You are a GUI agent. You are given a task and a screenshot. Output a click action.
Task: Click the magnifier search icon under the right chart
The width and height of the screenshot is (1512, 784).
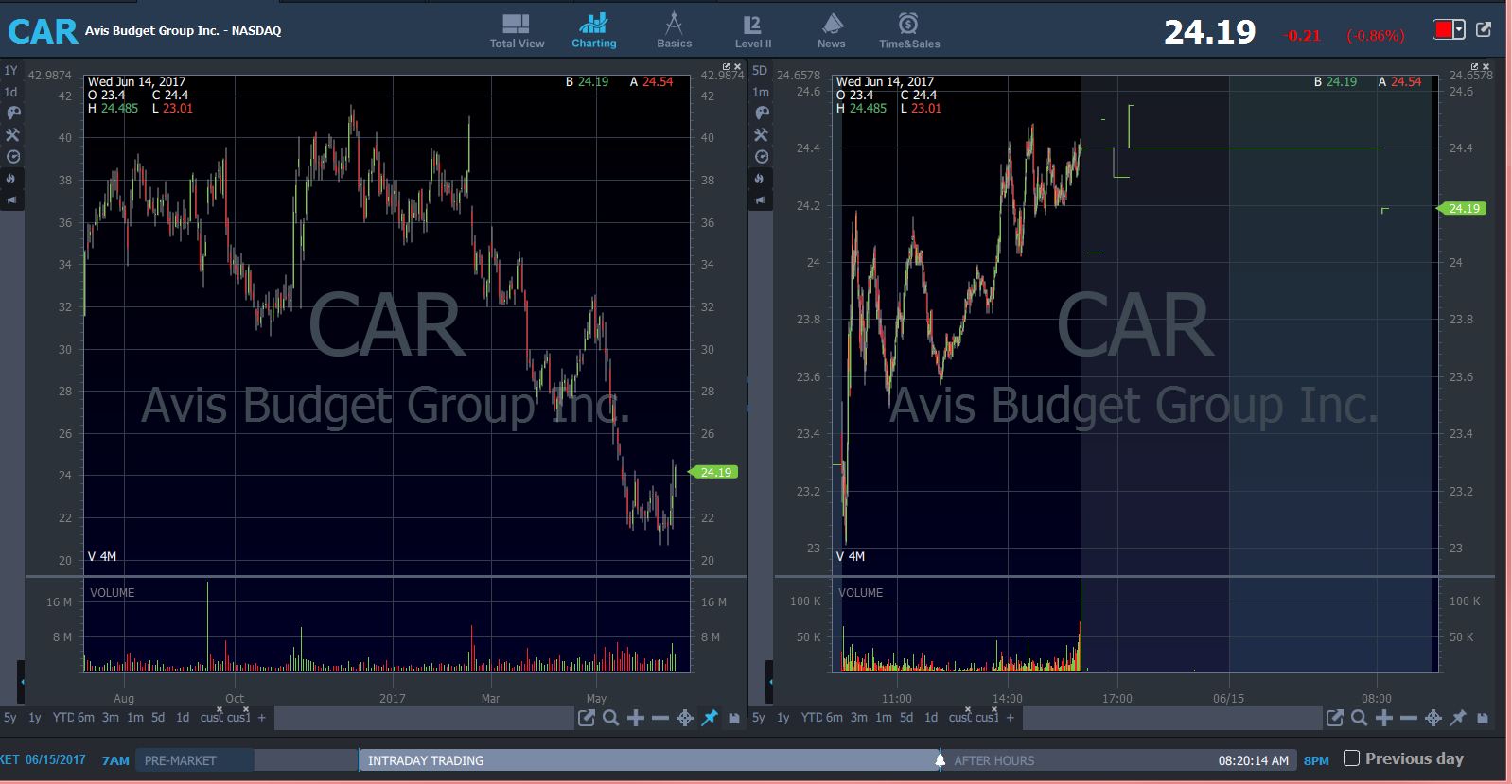tap(1360, 718)
